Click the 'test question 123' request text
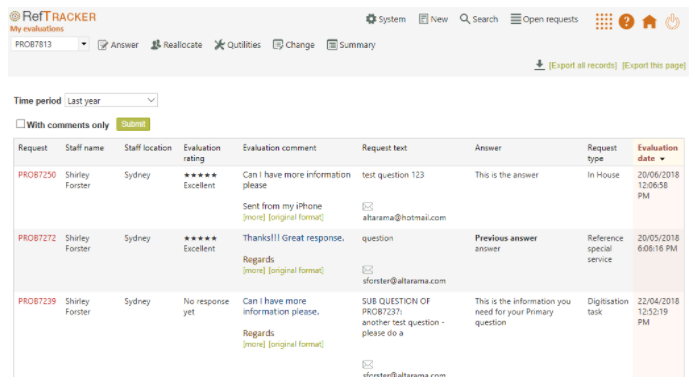The width and height of the screenshot is (695, 386). [393, 175]
